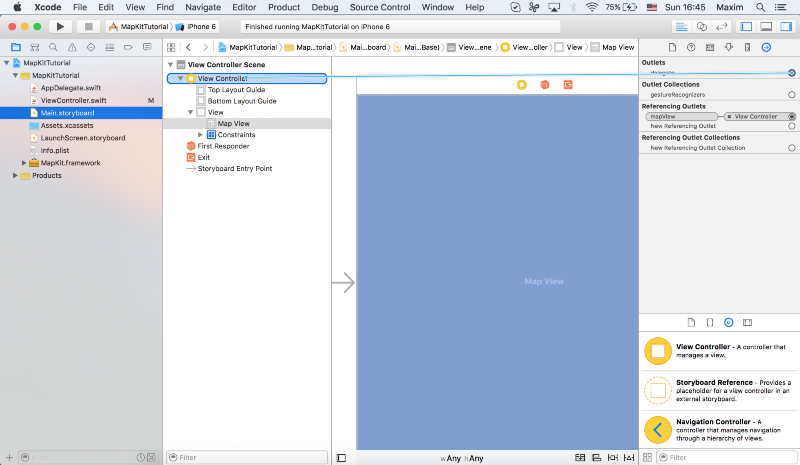Screen dimensions: 800x465
Task: Click New Referencing Outlet Collection circle
Action: 791,148
